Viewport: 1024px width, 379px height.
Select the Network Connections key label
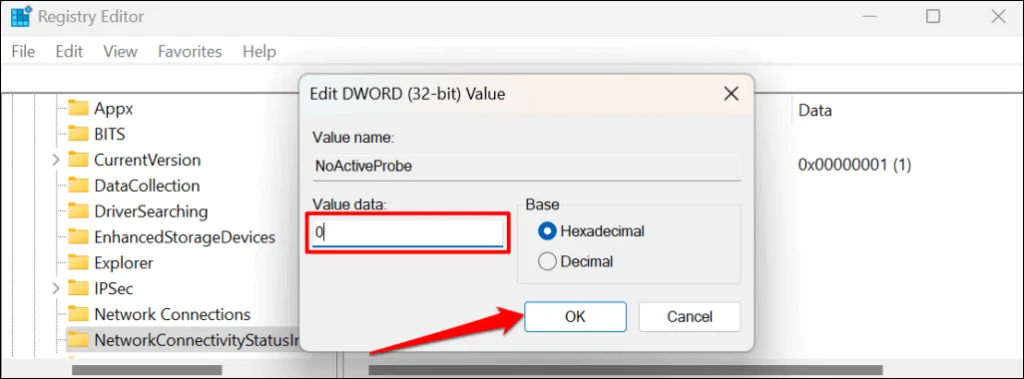[x=172, y=314]
